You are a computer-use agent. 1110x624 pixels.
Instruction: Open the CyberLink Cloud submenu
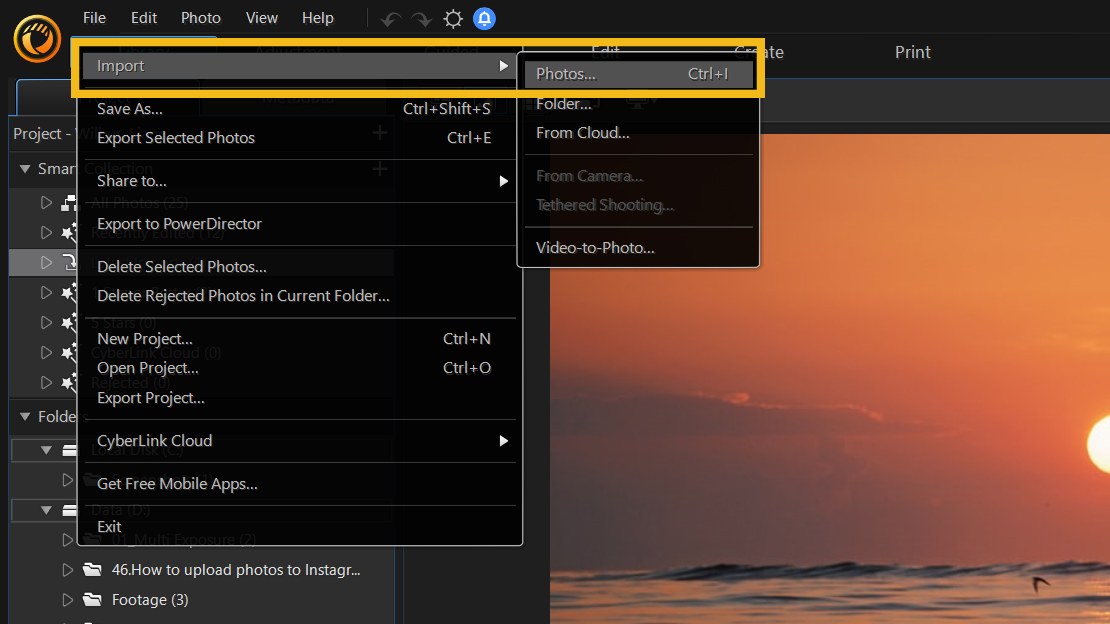[300, 441]
